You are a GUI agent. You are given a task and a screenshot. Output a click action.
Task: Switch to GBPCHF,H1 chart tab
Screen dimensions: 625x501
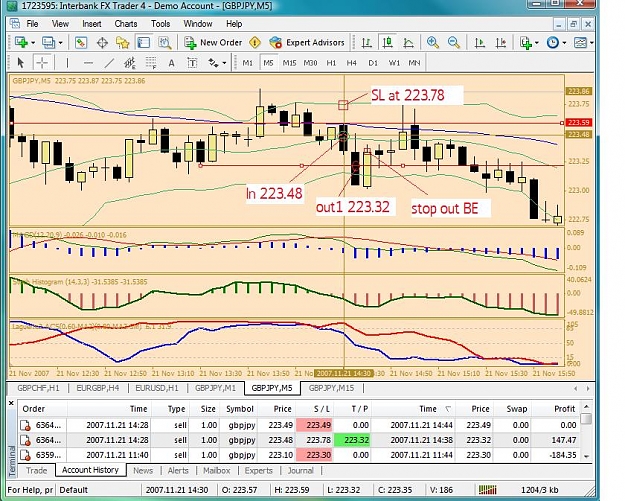(38, 388)
